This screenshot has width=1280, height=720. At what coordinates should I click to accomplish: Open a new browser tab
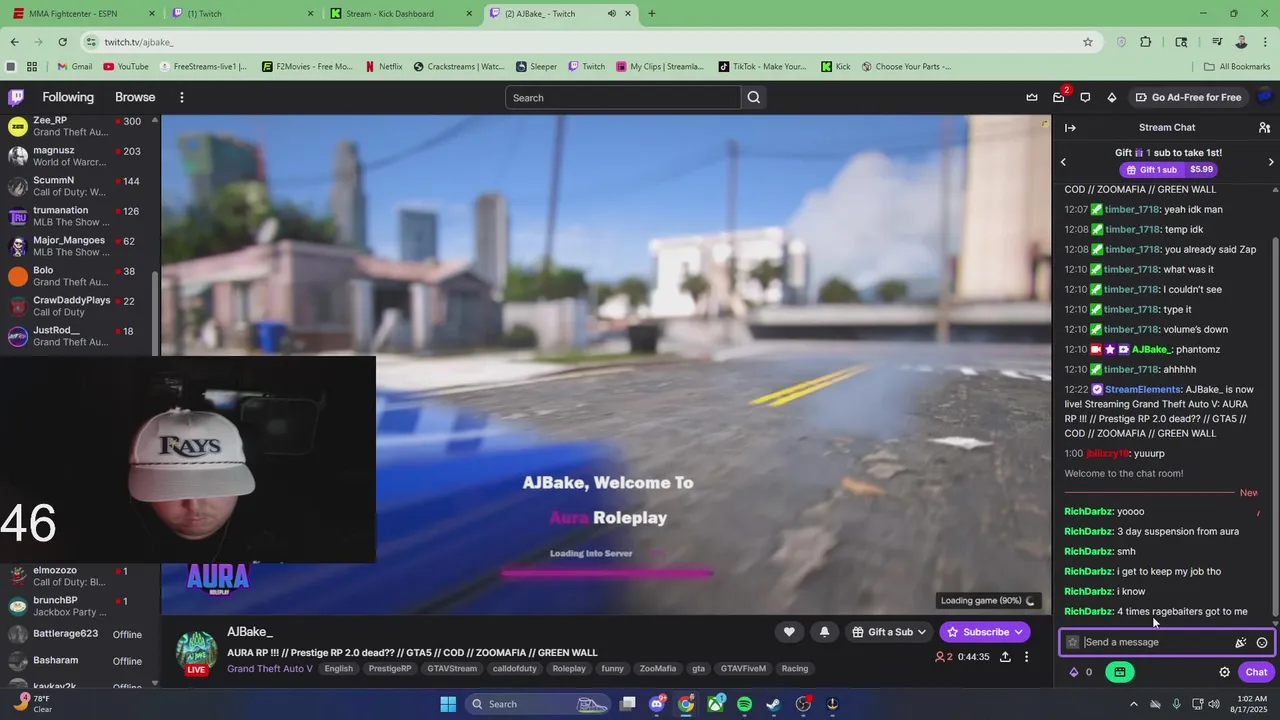pos(651,14)
